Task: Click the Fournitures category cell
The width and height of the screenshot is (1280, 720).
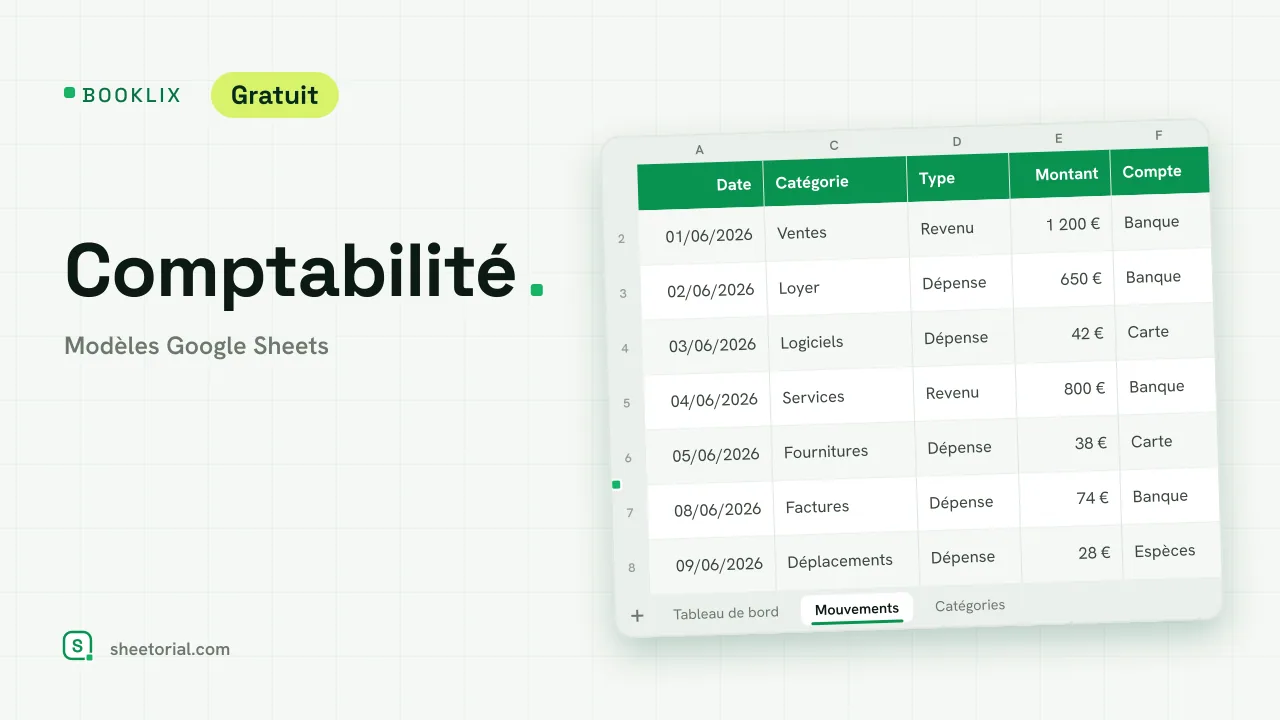Action: (x=844, y=451)
